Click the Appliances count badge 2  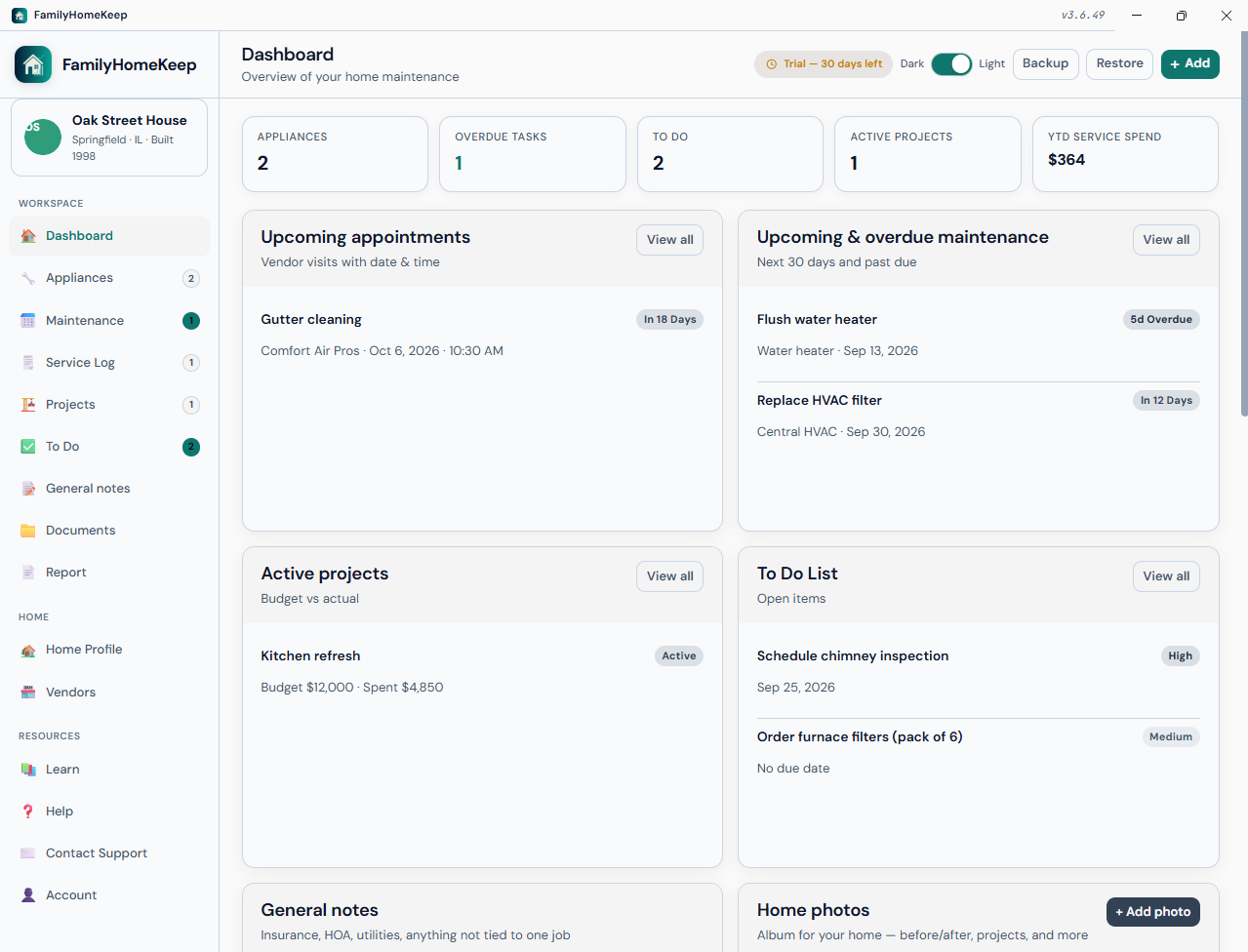[x=191, y=279]
